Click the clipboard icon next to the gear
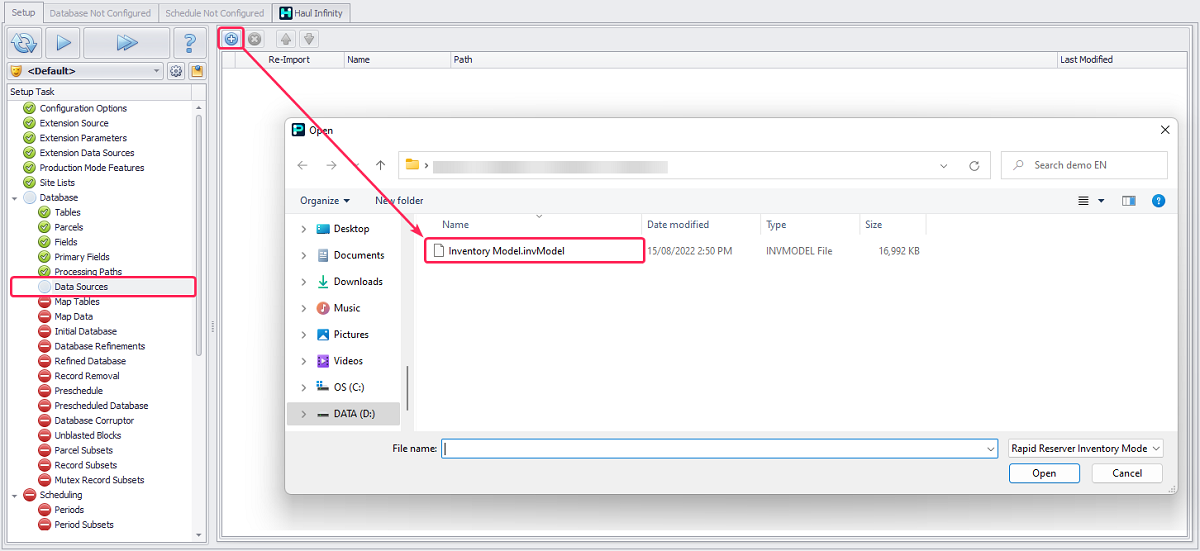Image resolution: width=1200 pixels, height=551 pixels. 197,71
